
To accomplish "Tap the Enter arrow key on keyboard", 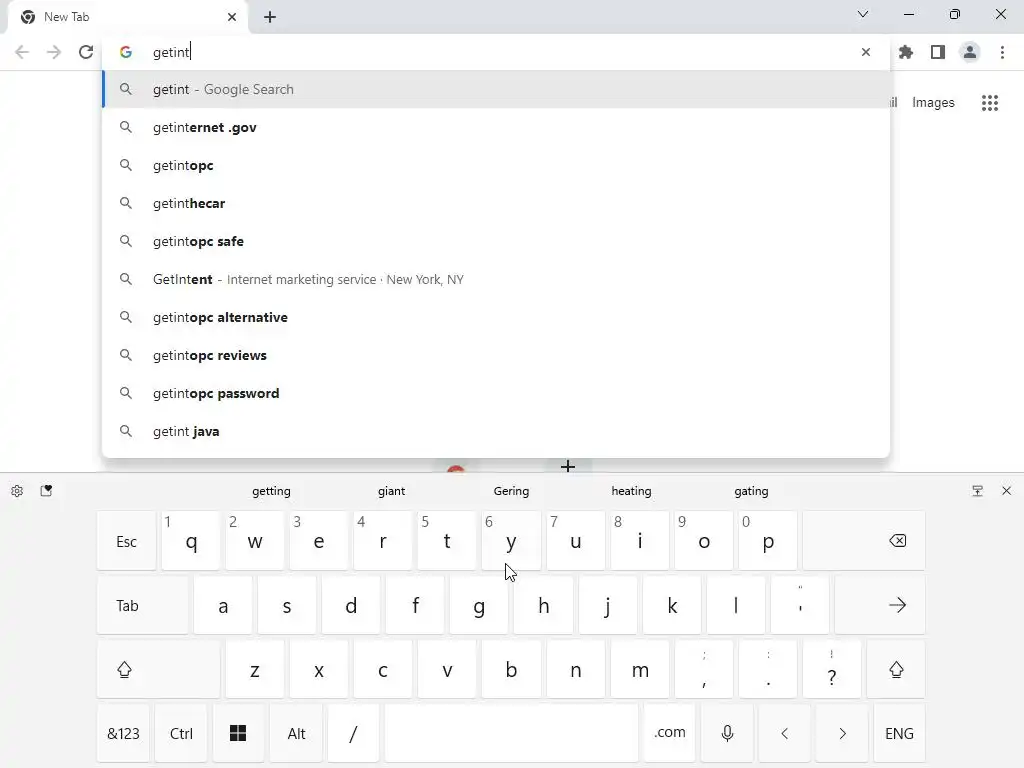I will point(880,605).
